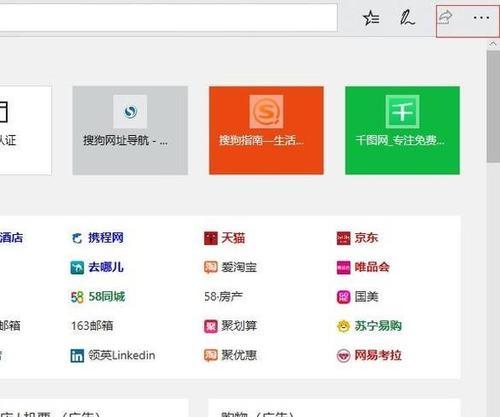Viewport: 500px width, 417px height.
Task: Open the 国美 link
Action: (366, 297)
